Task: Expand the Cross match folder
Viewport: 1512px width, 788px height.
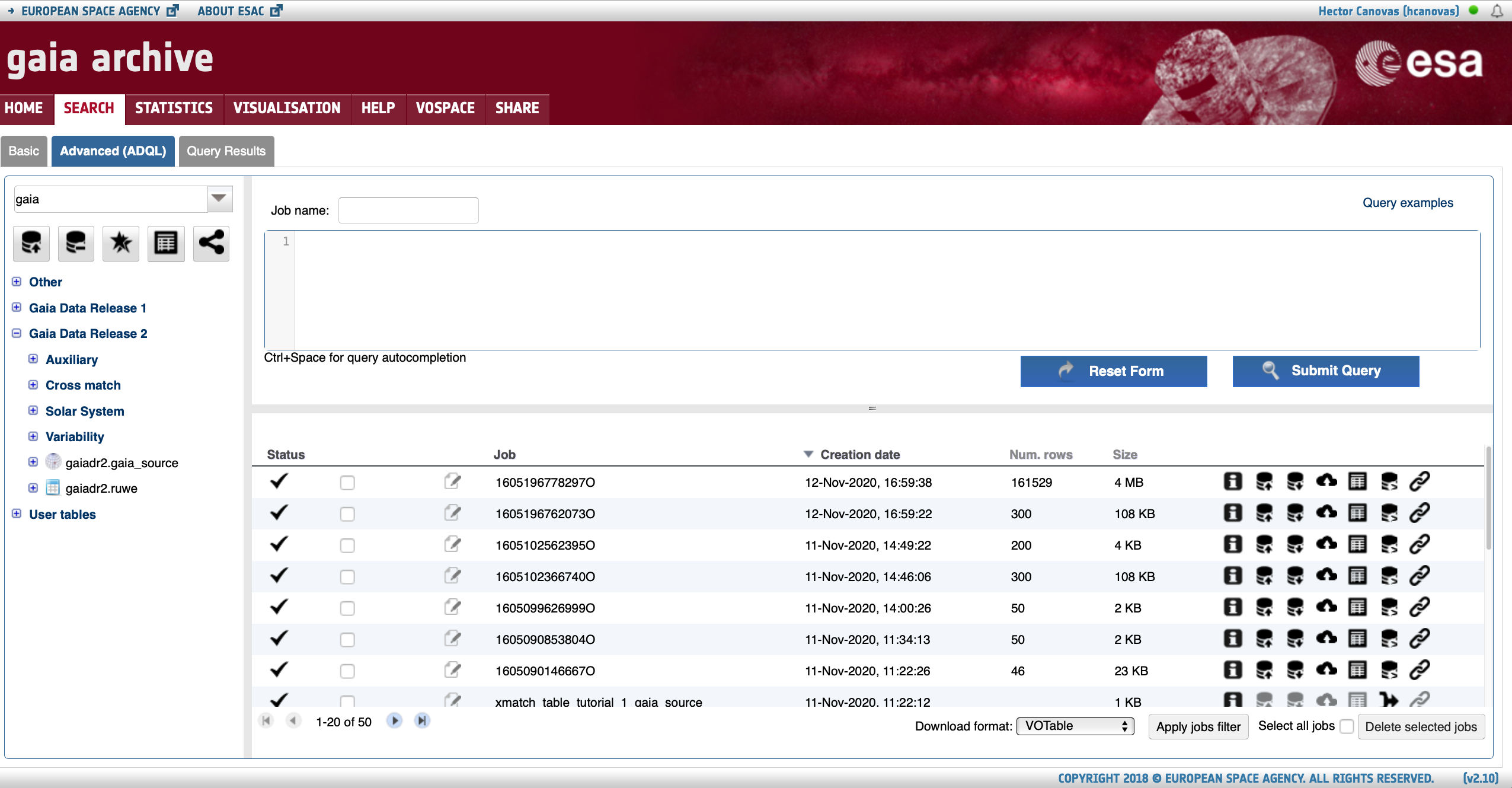Action: tap(33, 385)
